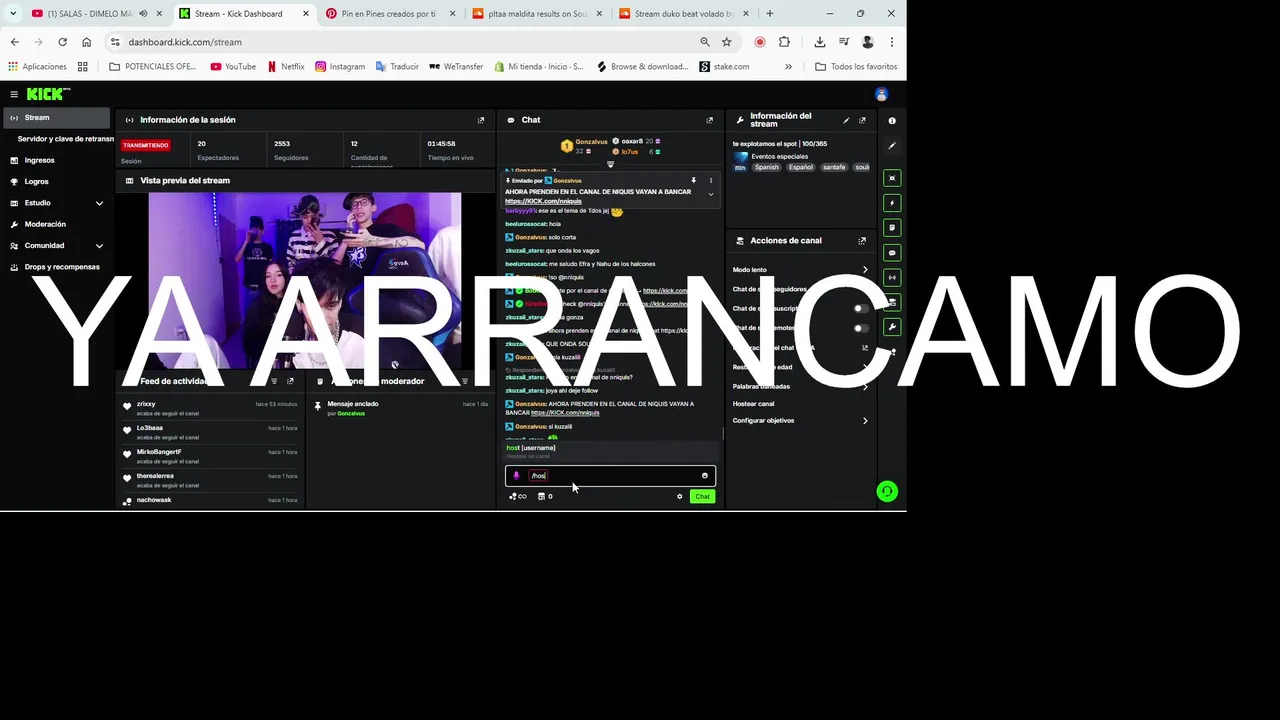
Task: Select host [username] command suggestion
Action: [610, 451]
